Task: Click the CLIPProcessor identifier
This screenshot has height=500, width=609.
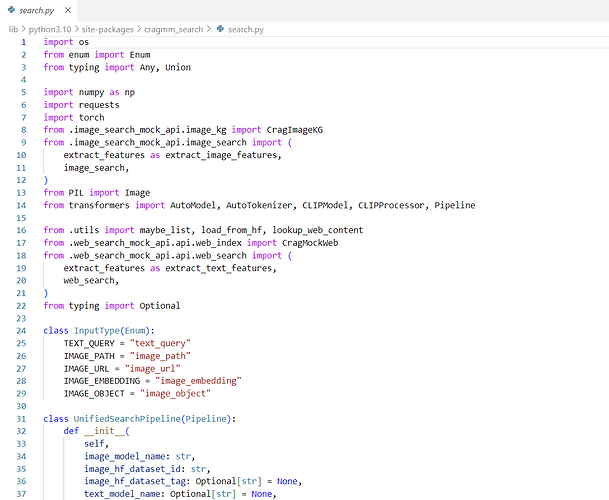Action: coord(391,205)
